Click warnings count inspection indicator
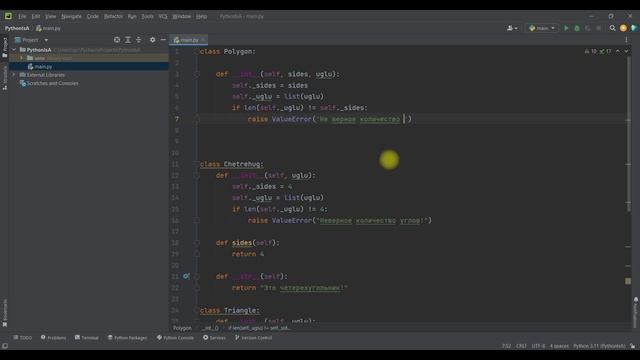The height and width of the screenshot is (360, 640). point(591,51)
